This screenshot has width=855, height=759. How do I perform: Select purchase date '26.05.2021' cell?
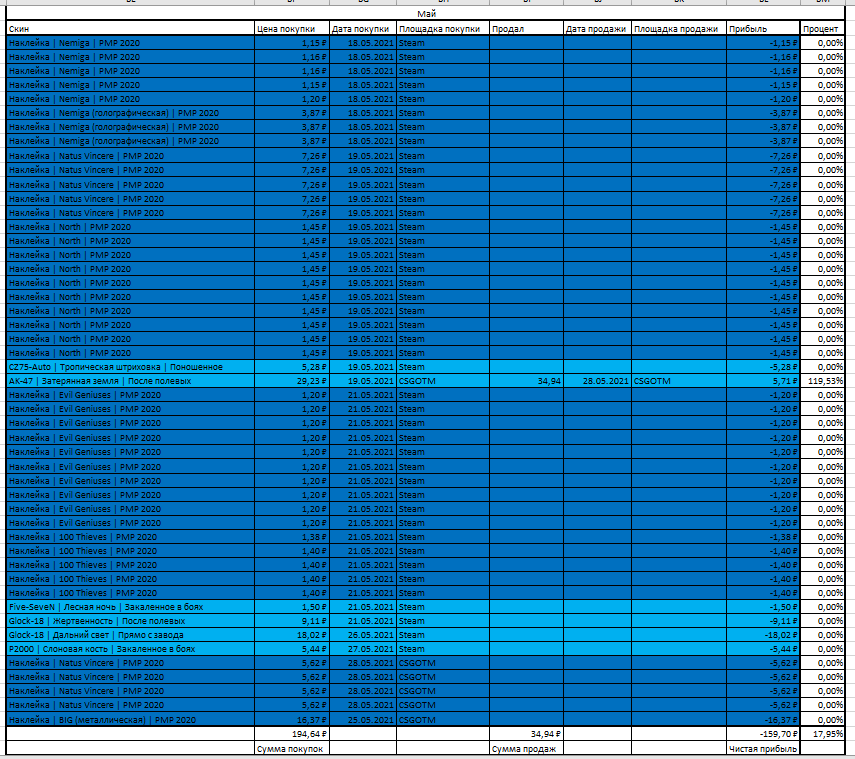tap(363, 635)
